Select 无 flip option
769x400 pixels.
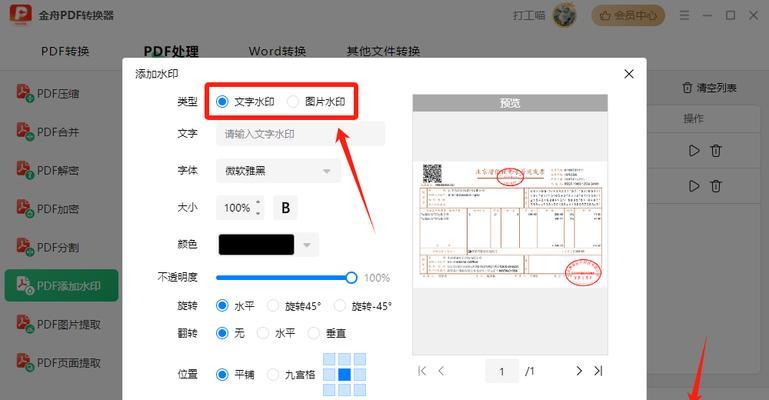pos(230,333)
